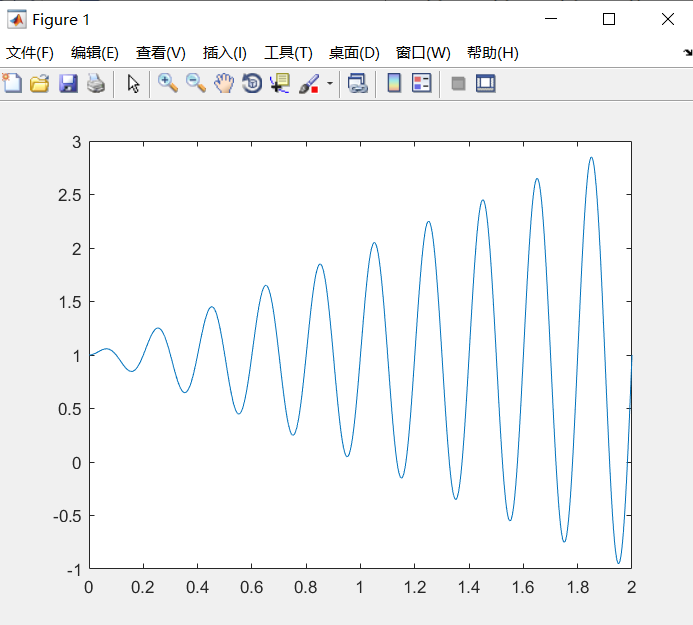The image size is (693, 625).
Task: Insert a colorbar via toolbar icon
Action: click(394, 83)
